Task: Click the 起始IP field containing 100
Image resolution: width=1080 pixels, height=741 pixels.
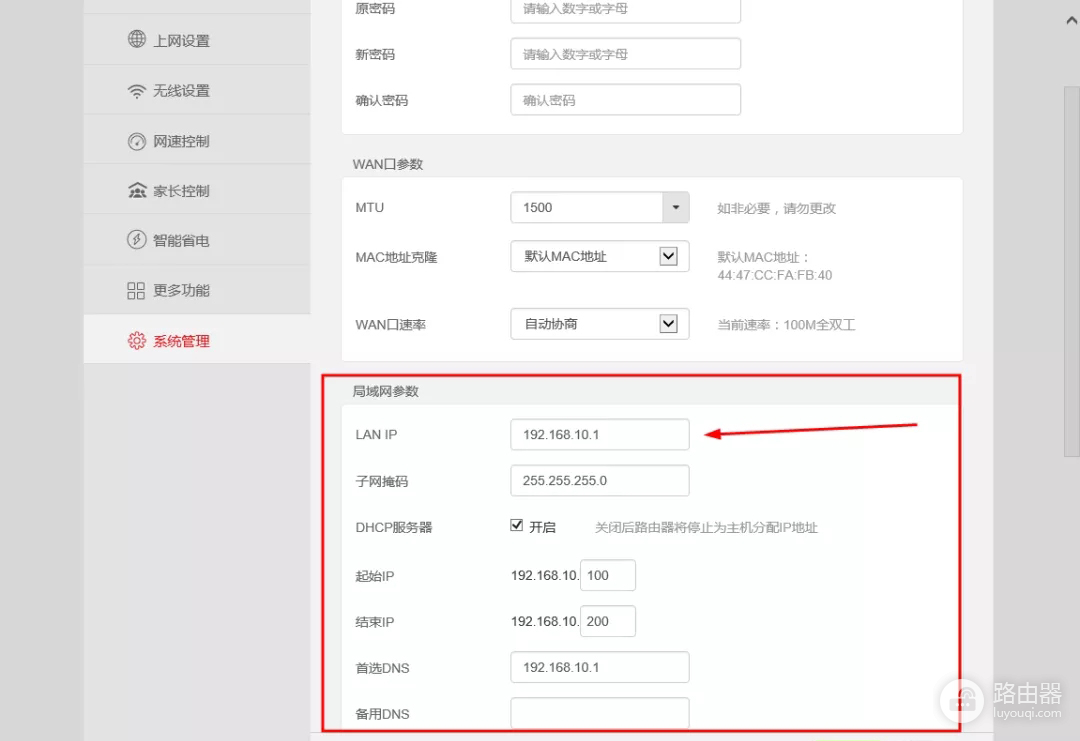Action: coord(608,574)
